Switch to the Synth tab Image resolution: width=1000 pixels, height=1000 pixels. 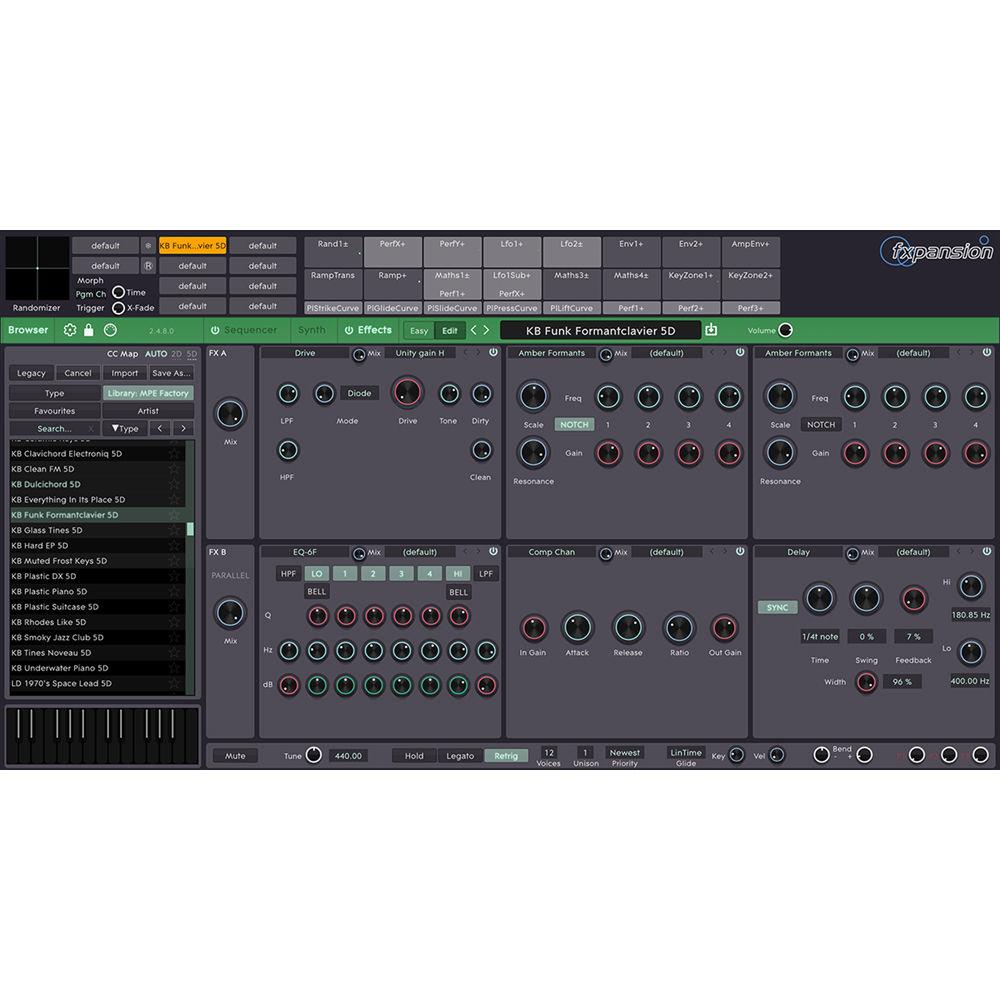312,330
